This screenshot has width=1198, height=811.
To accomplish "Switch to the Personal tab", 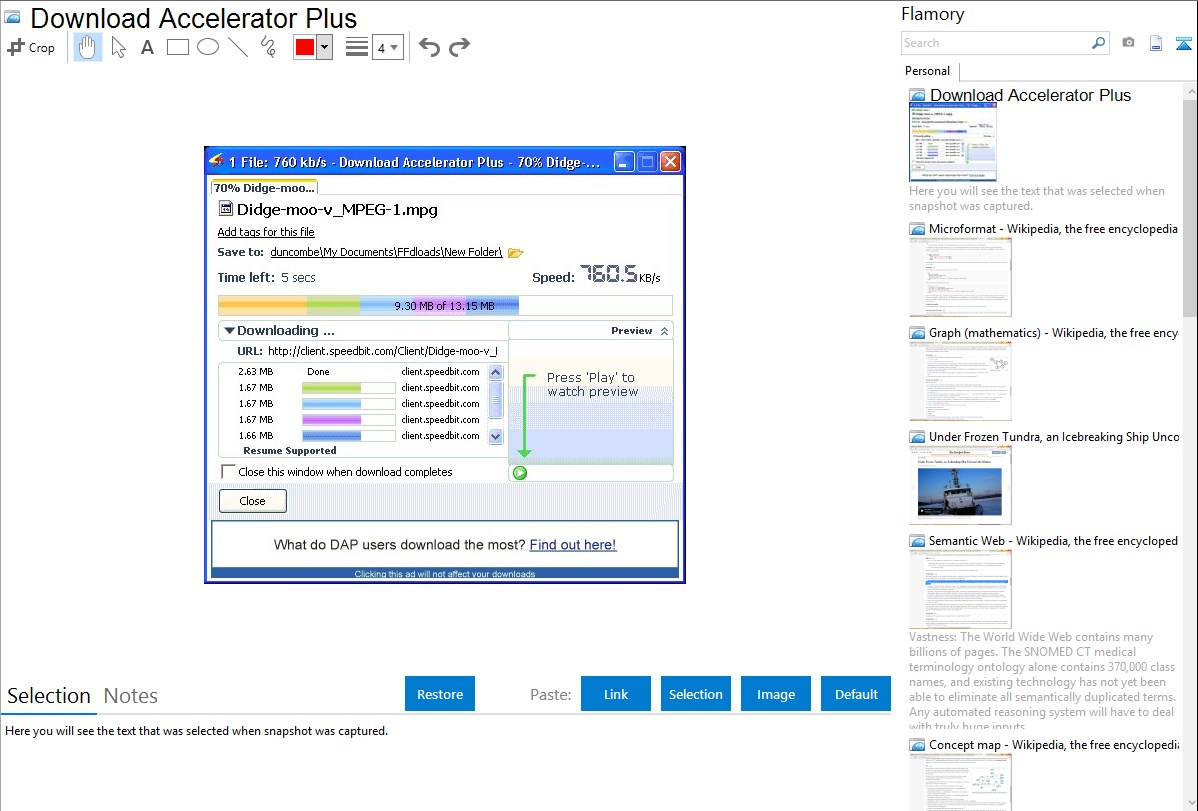I will pyautogui.click(x=928, y=70).
